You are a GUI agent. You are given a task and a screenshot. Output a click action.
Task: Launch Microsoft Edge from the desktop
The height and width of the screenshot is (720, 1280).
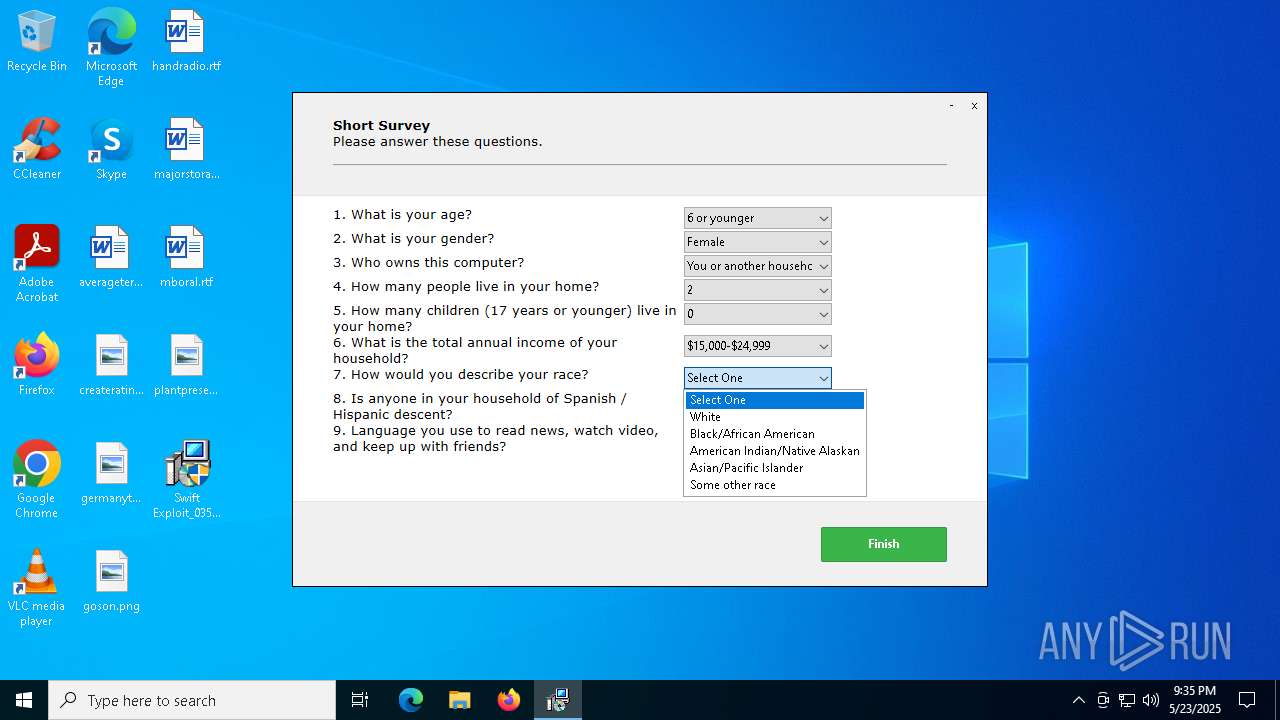pos(111,47)
